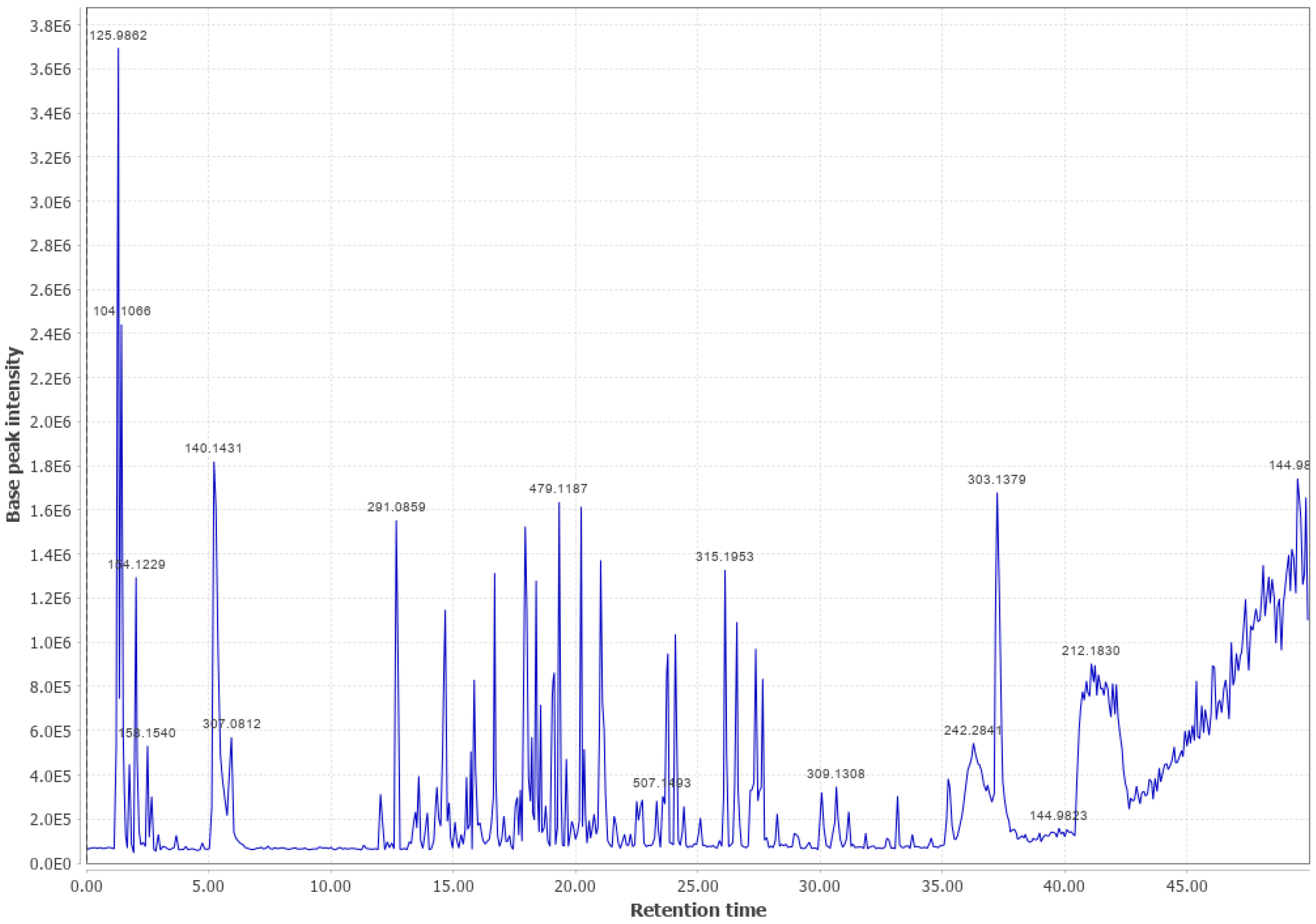1316x924 pixels.
Task: Click the 479.1187 peak annotation
Action: click(x=558, y=489)
